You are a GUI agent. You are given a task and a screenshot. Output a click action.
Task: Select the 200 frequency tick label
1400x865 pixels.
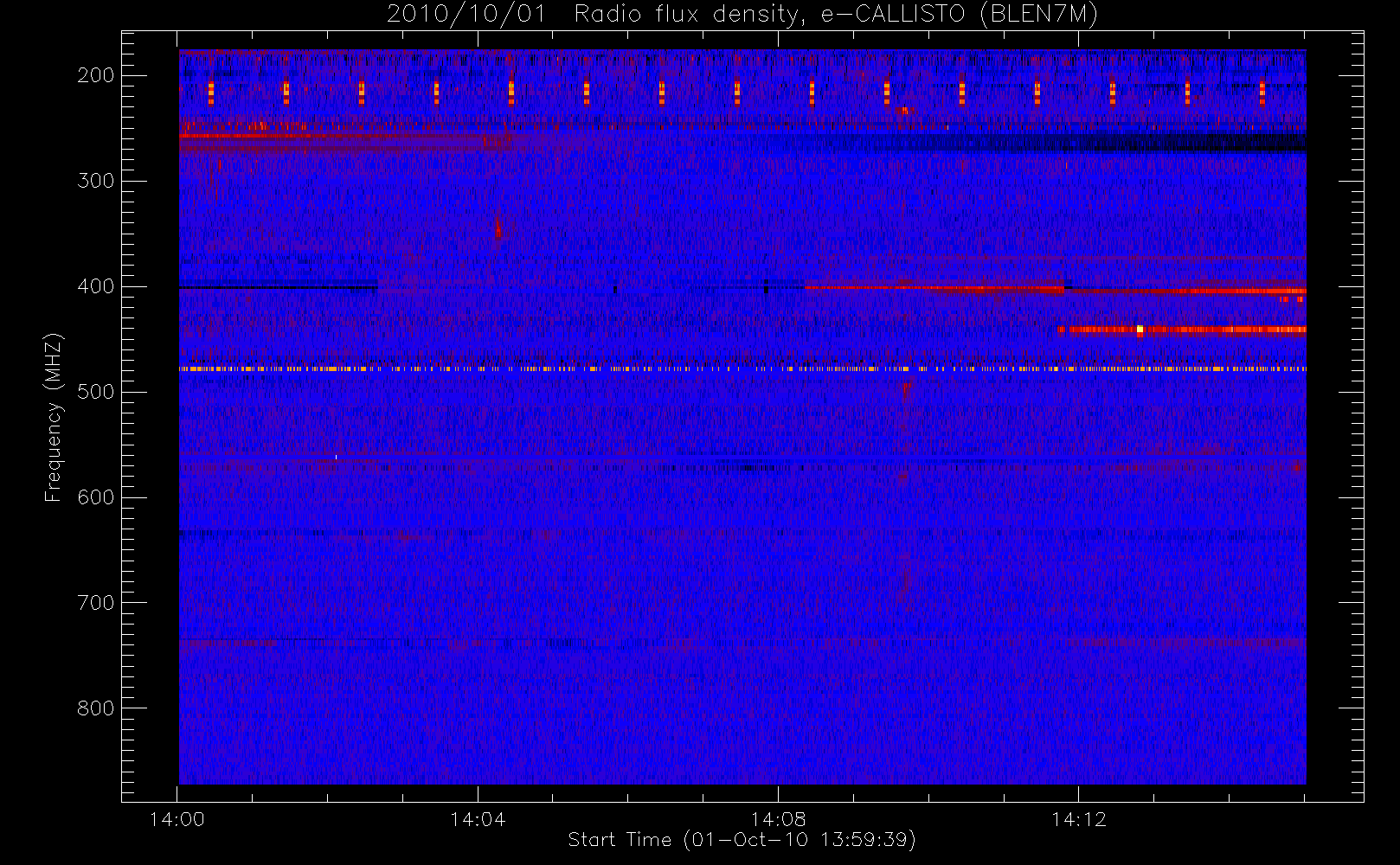click(96, 75)
